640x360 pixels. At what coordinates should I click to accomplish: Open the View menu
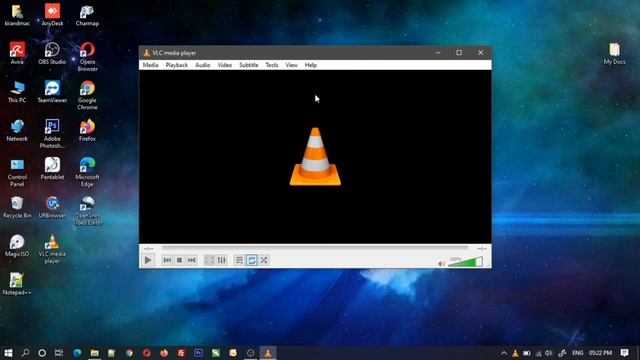[291, 65]
